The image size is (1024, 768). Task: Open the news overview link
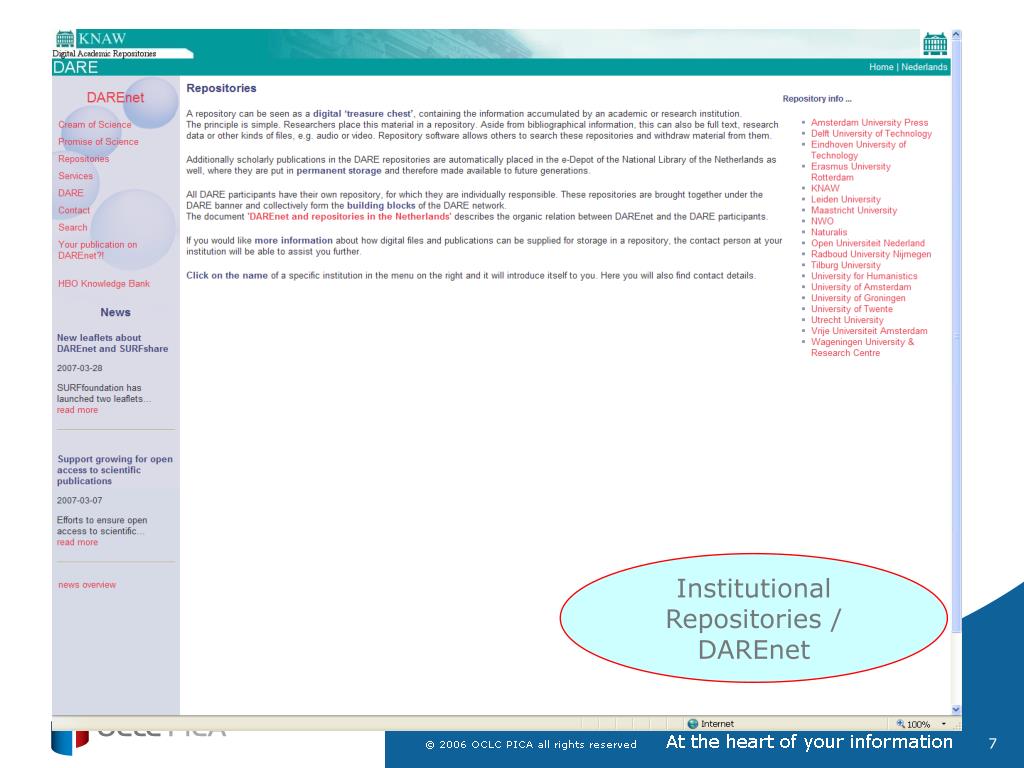[x=87, y=584]
